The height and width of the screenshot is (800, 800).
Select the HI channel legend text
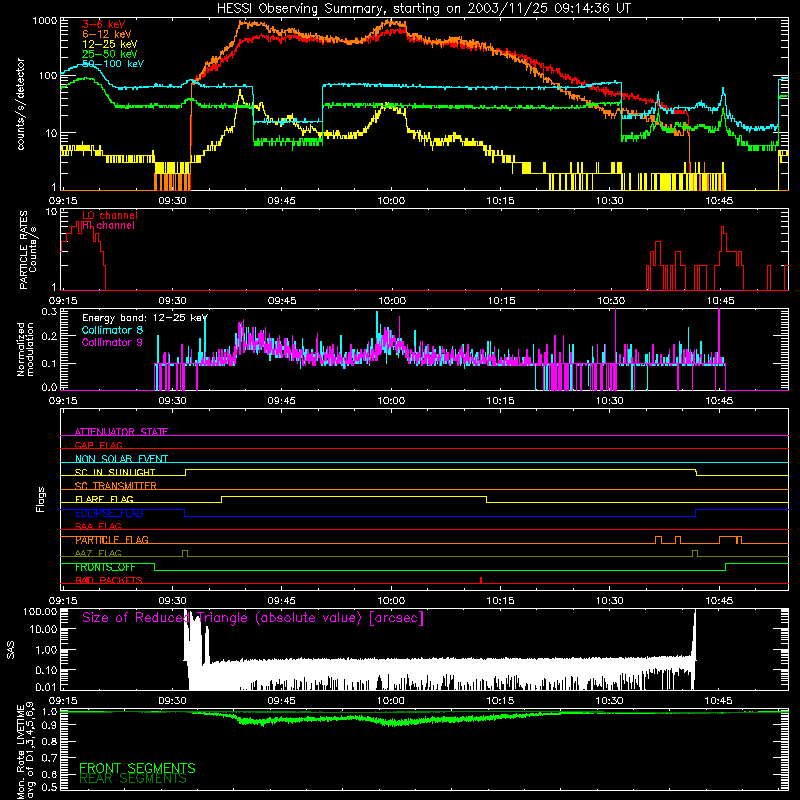[108, 226]
